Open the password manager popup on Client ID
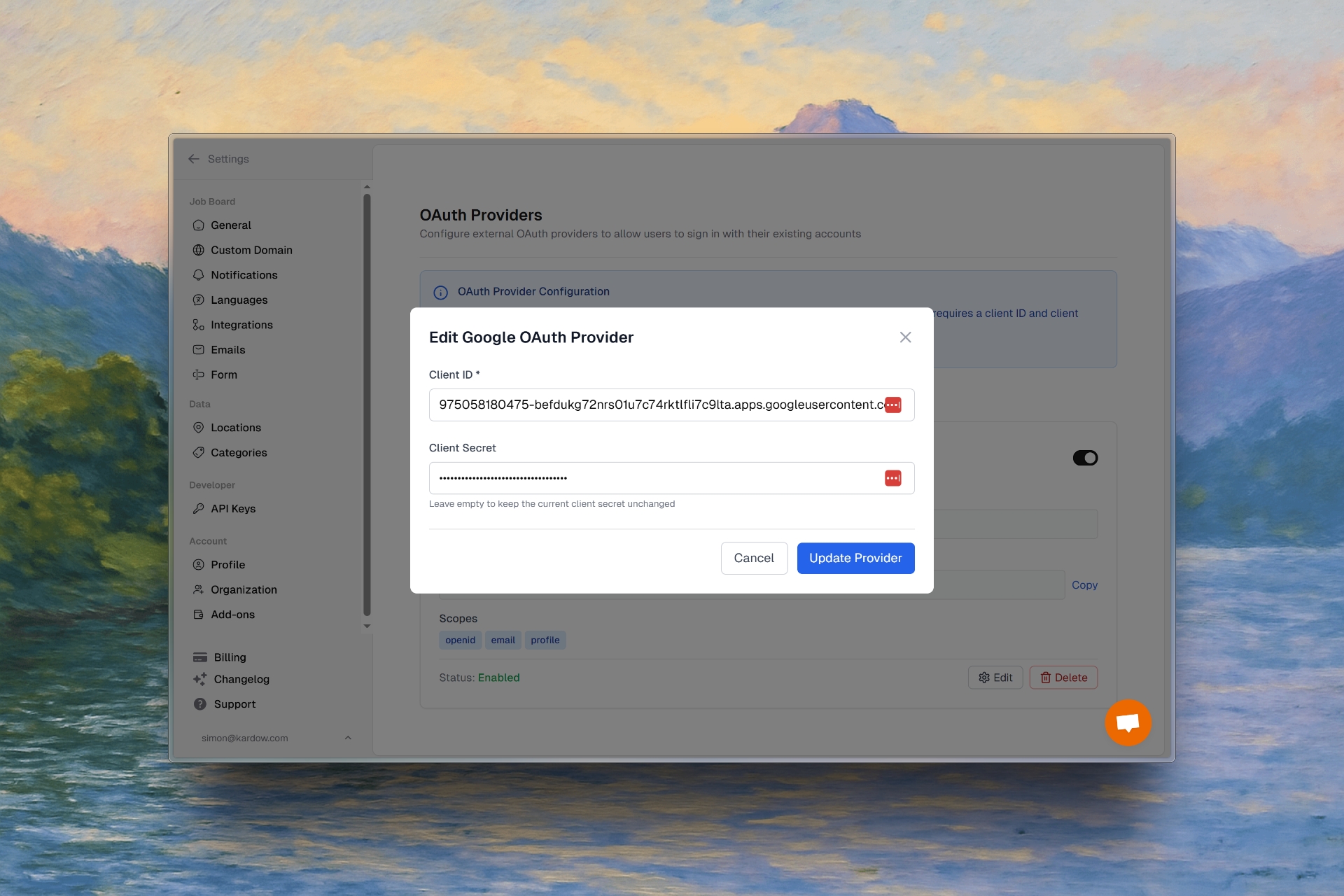The height and width of the screenshot is (896, 1344). [893, 405]
